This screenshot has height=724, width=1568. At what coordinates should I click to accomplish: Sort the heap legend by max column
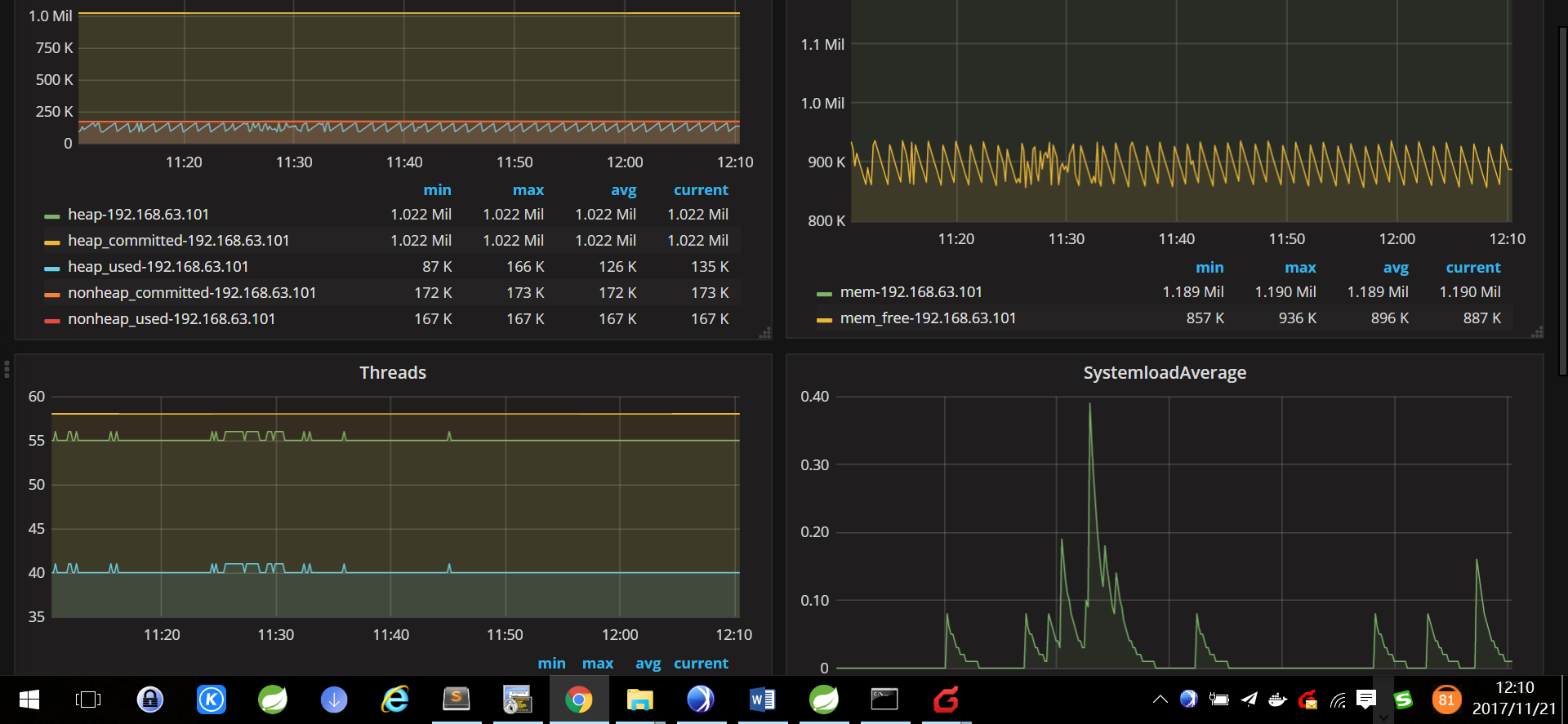coord(528,189)
